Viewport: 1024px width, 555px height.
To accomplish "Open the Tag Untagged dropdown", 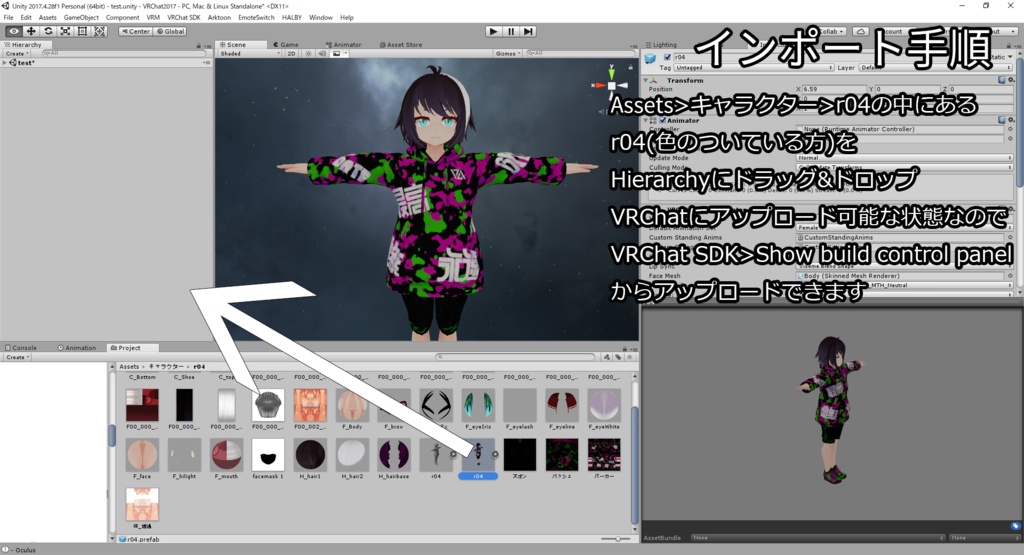I will click(754, 67).
